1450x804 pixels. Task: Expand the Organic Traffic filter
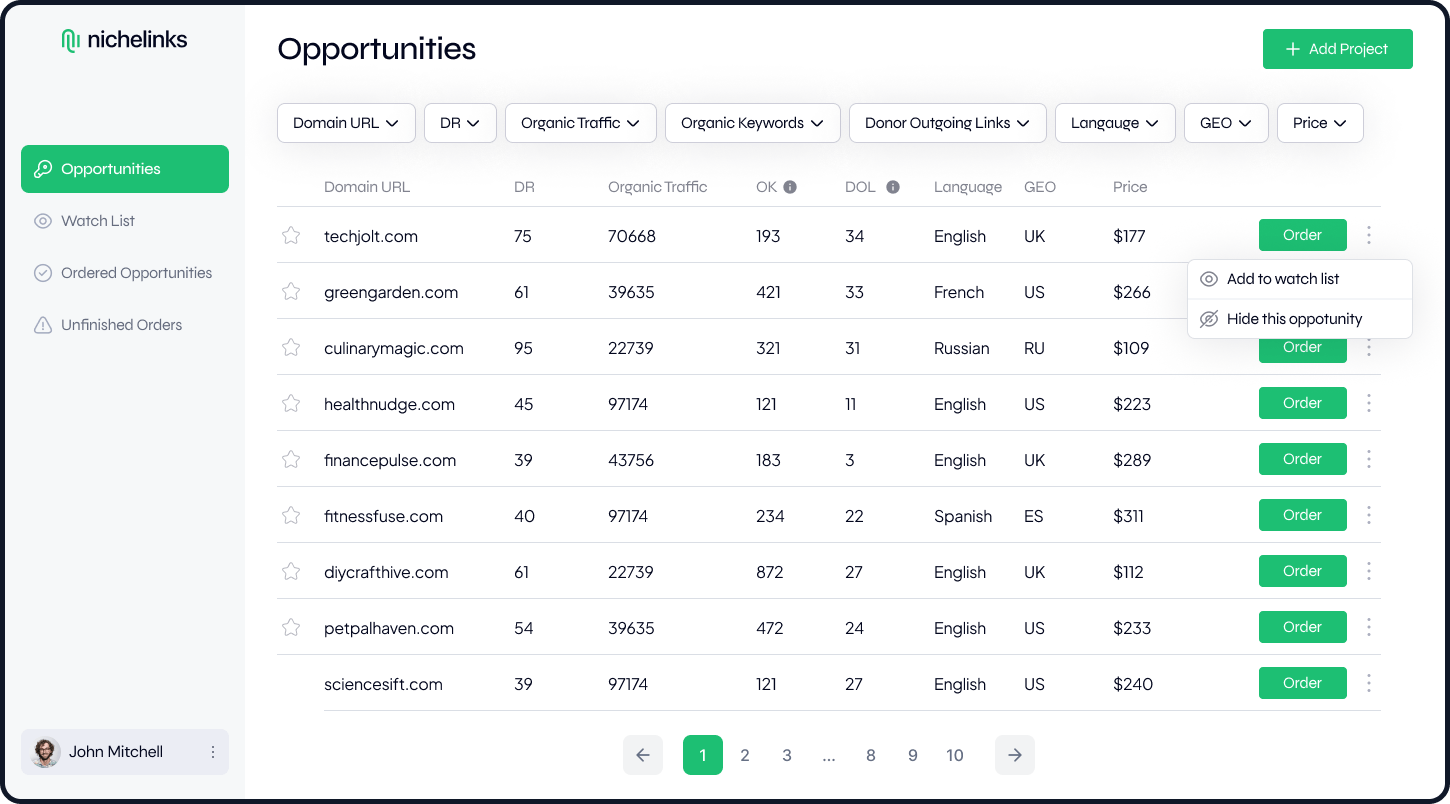[x=580, y=122]
